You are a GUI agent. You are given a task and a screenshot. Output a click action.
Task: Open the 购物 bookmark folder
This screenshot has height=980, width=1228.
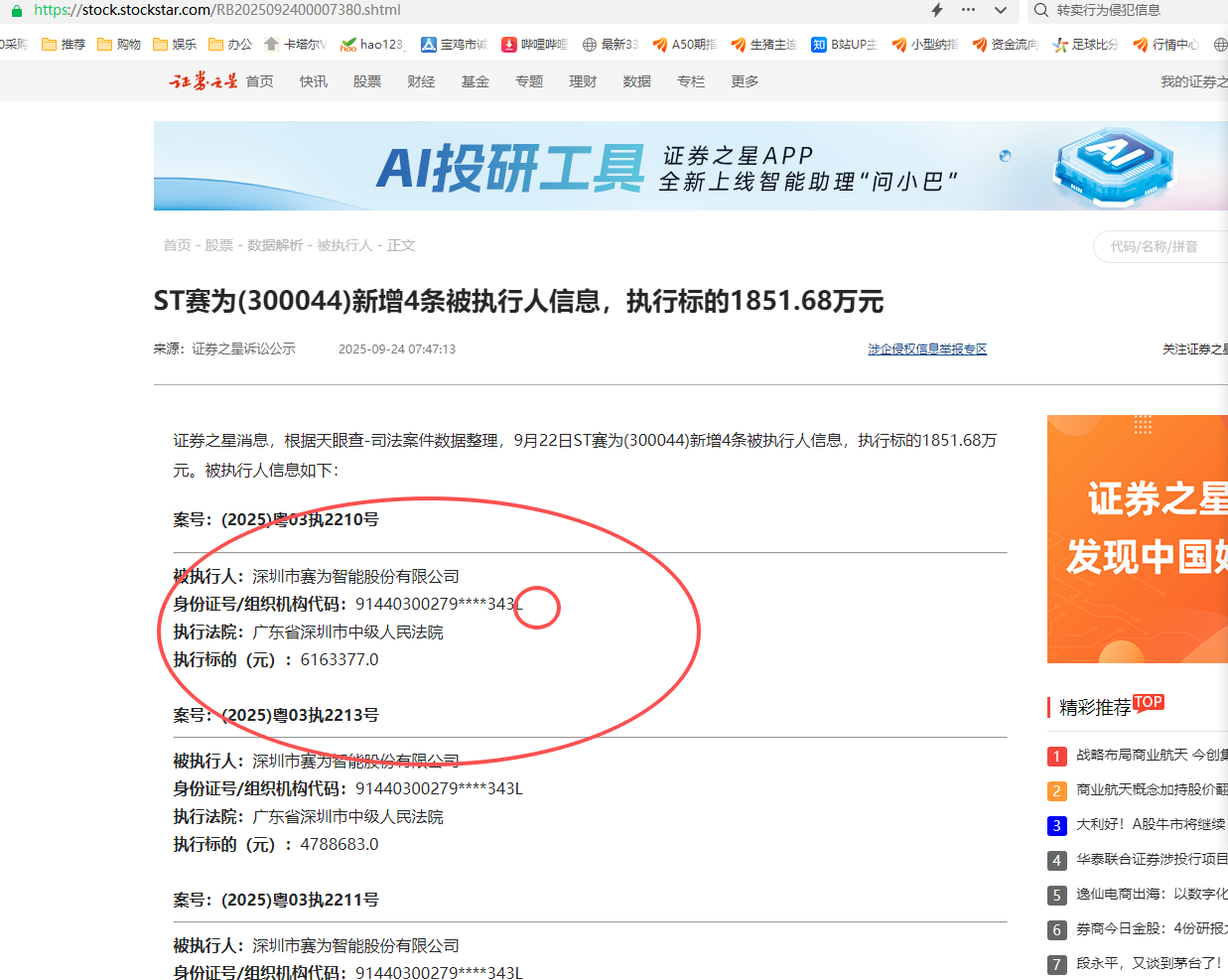pos(119,45)
